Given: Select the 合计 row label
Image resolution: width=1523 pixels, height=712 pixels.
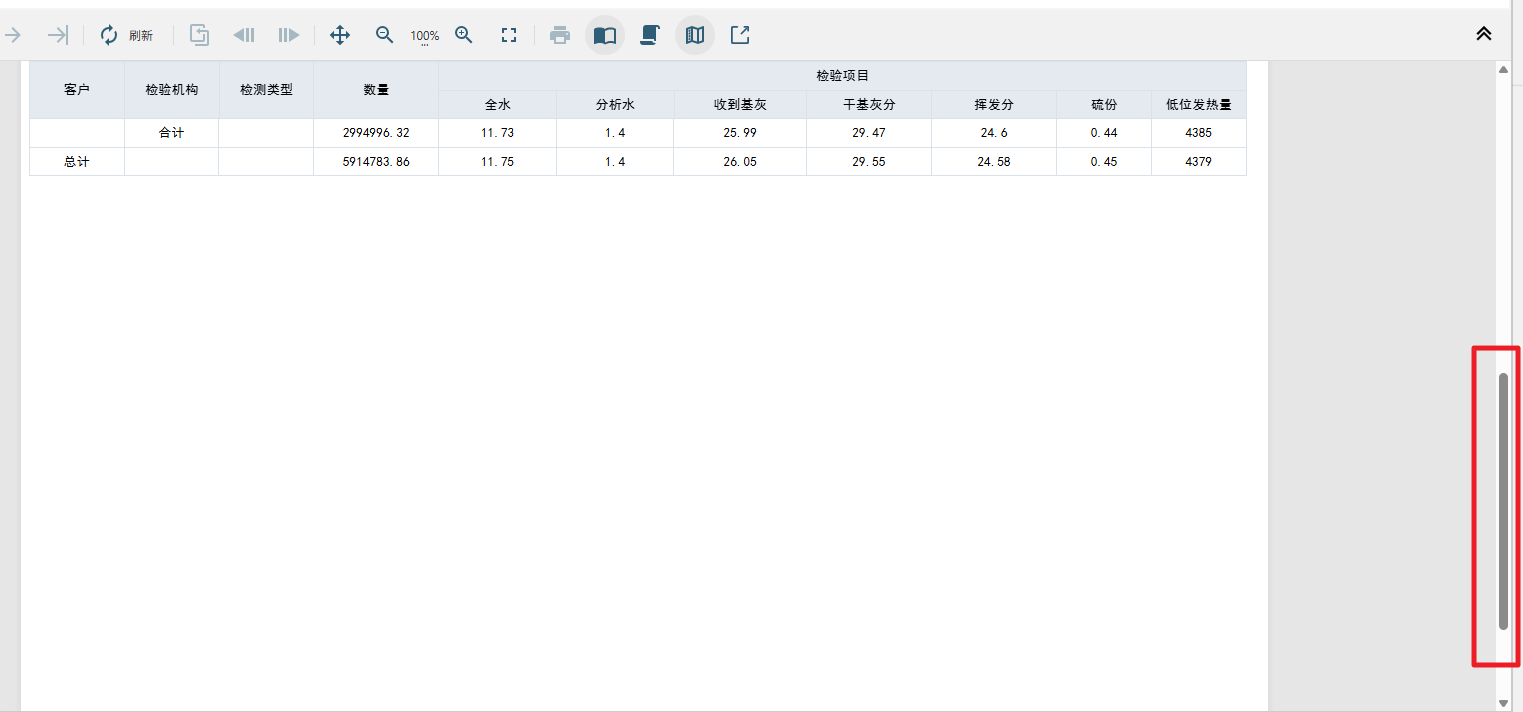Looking at the screenshot, I should click(172, 133).
